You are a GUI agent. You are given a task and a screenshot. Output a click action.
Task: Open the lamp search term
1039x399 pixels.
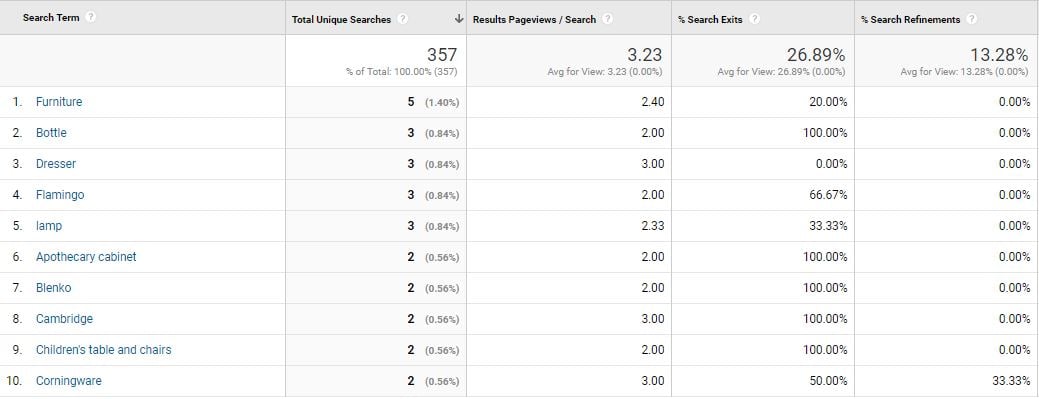[x=48, y=226]
